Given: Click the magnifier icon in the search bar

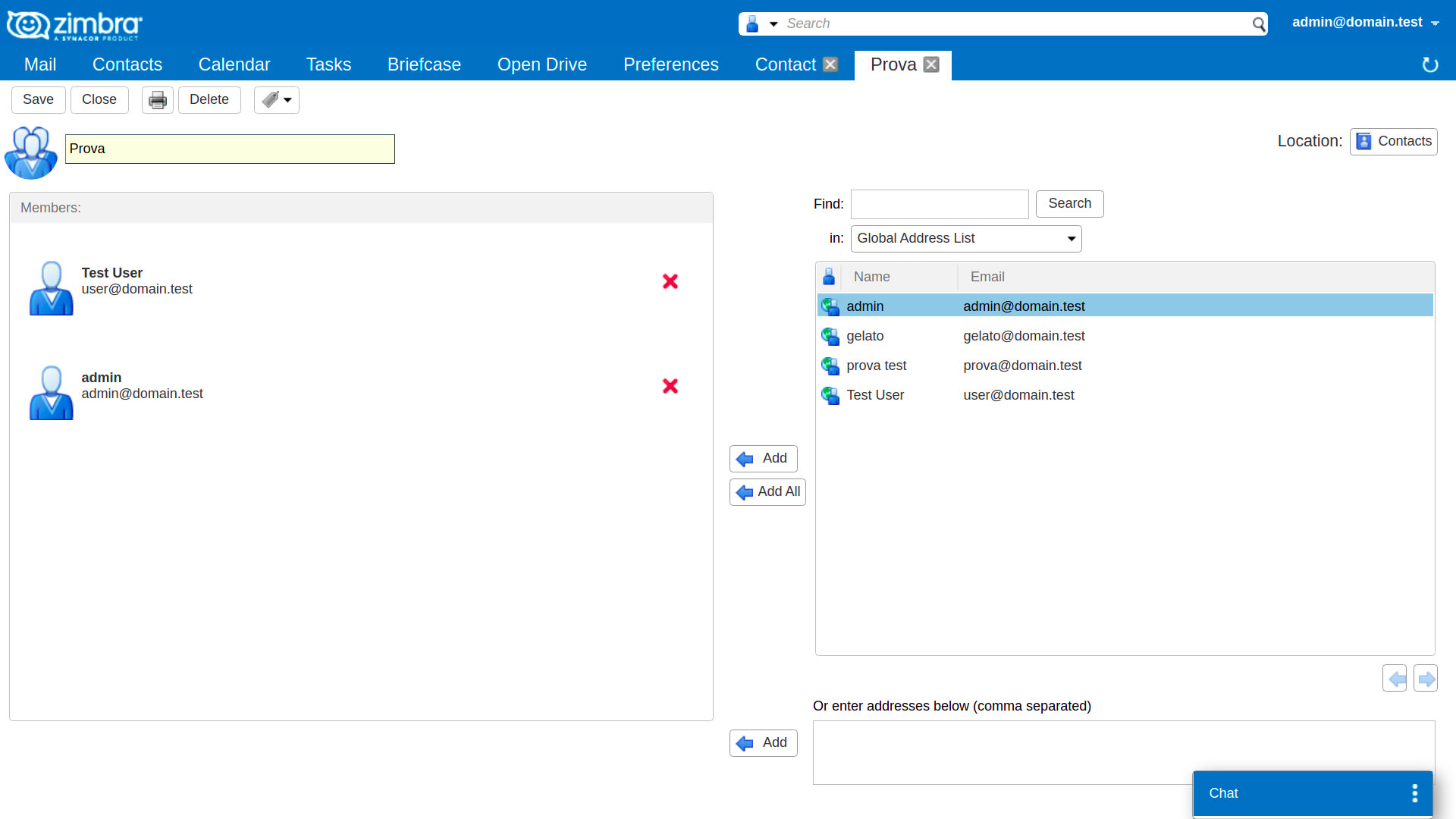Looking at the screenshot, I should pyautogui.click(x=1258, y=24).
